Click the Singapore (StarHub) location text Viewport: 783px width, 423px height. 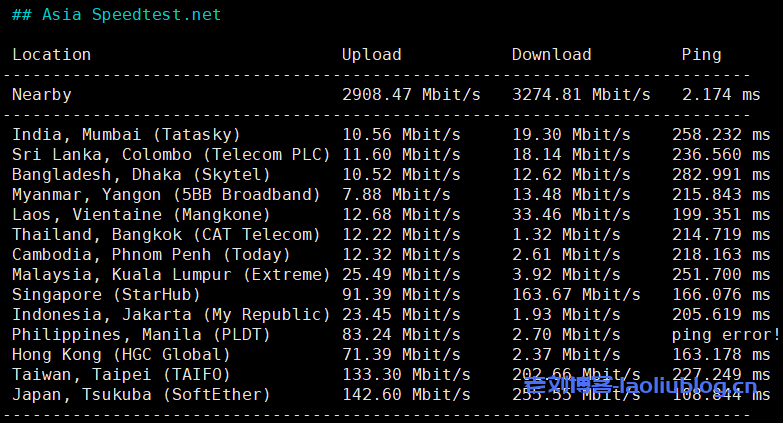tap(106, 295)
